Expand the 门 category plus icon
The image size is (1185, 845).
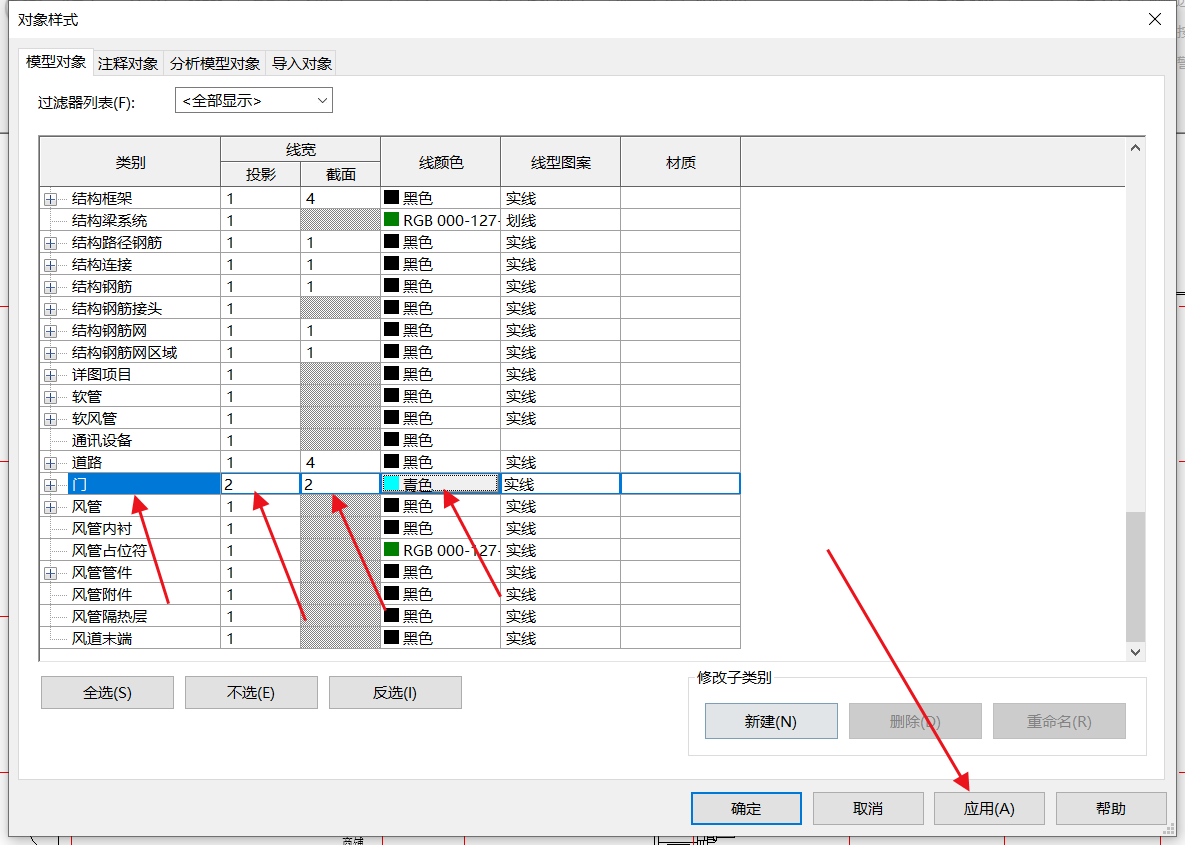coord(50,485)
